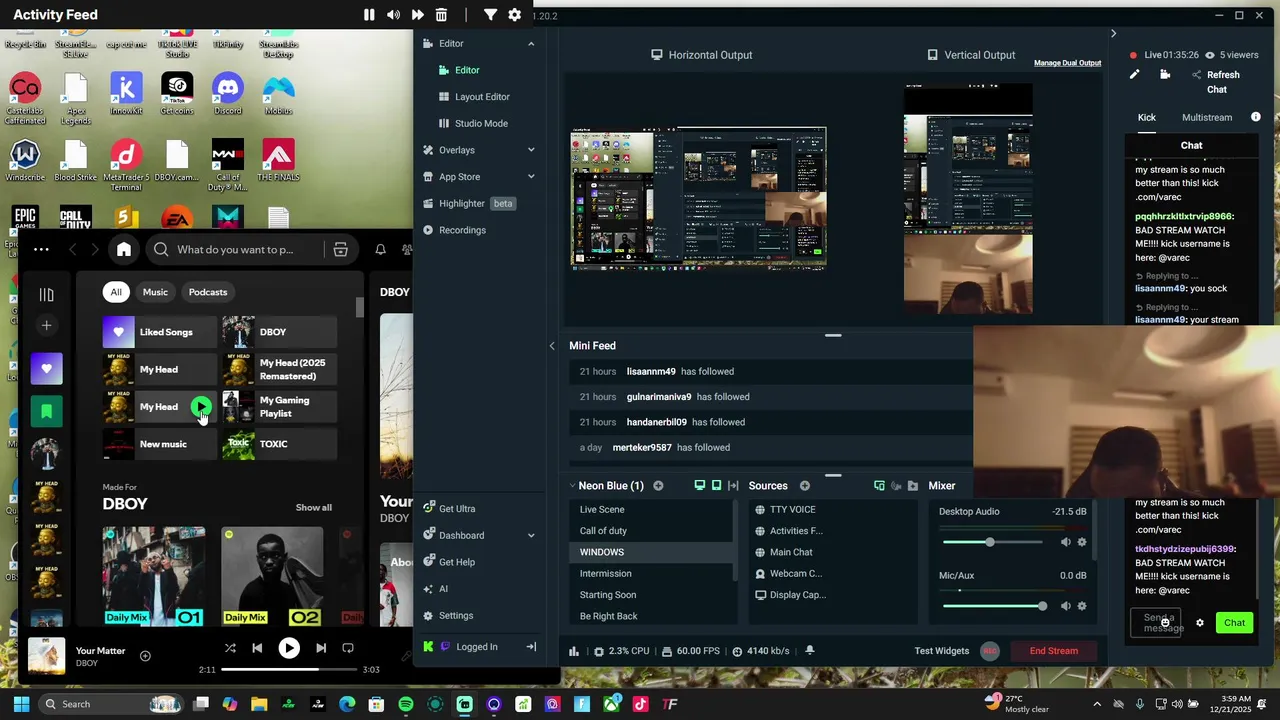Screen dimensions: 1280x720
Task: Switch to Studio Mode
Action: coord(481,124)
